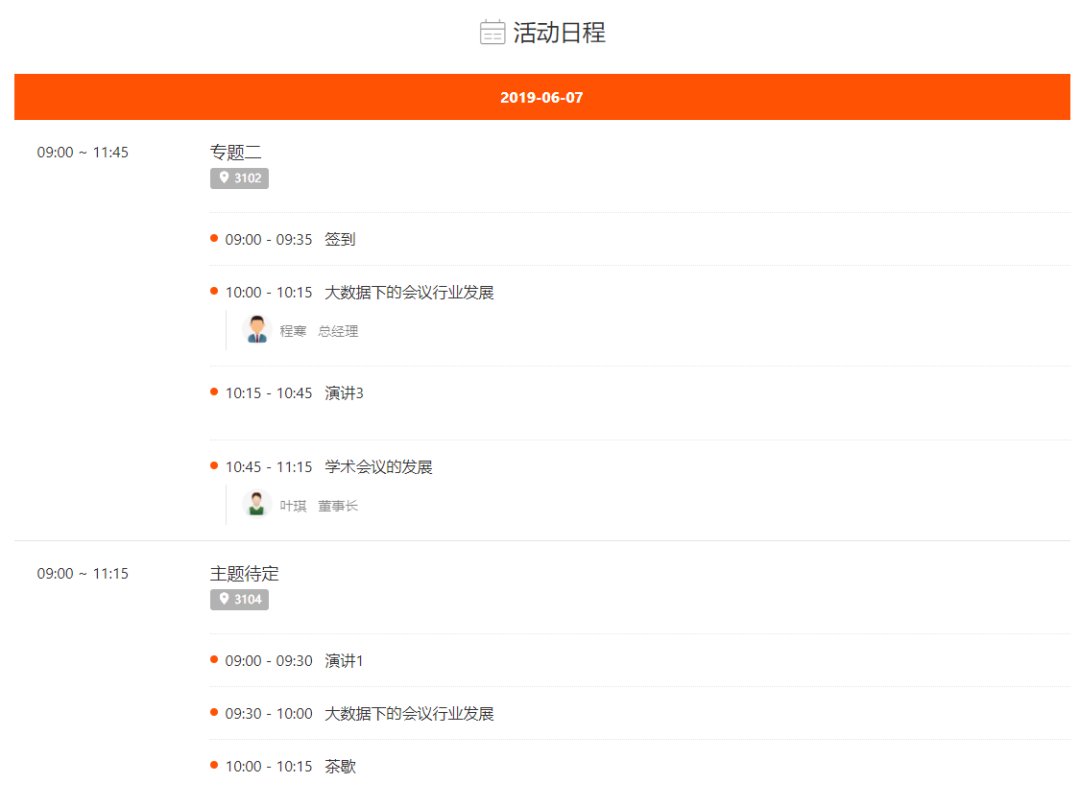Open the 主题待定 session group header
The height and width of the screenshot is (807, 1080).
click(244, 573)
